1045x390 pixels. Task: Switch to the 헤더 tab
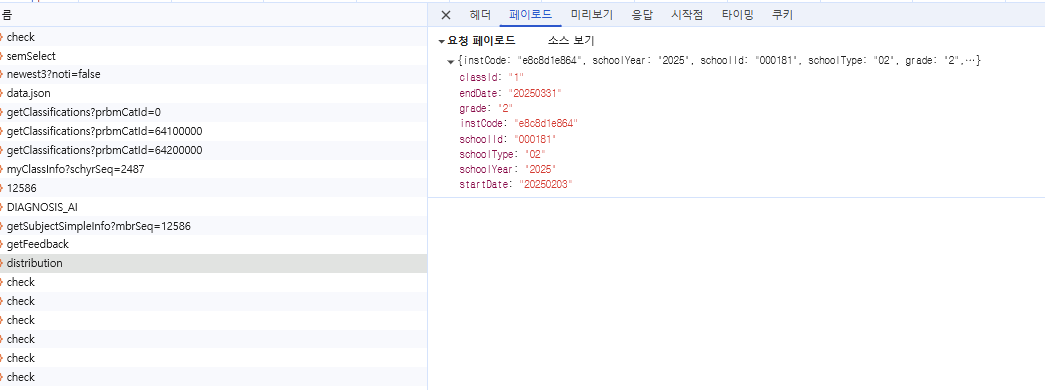pyautogui.click(x=480, y=15)
